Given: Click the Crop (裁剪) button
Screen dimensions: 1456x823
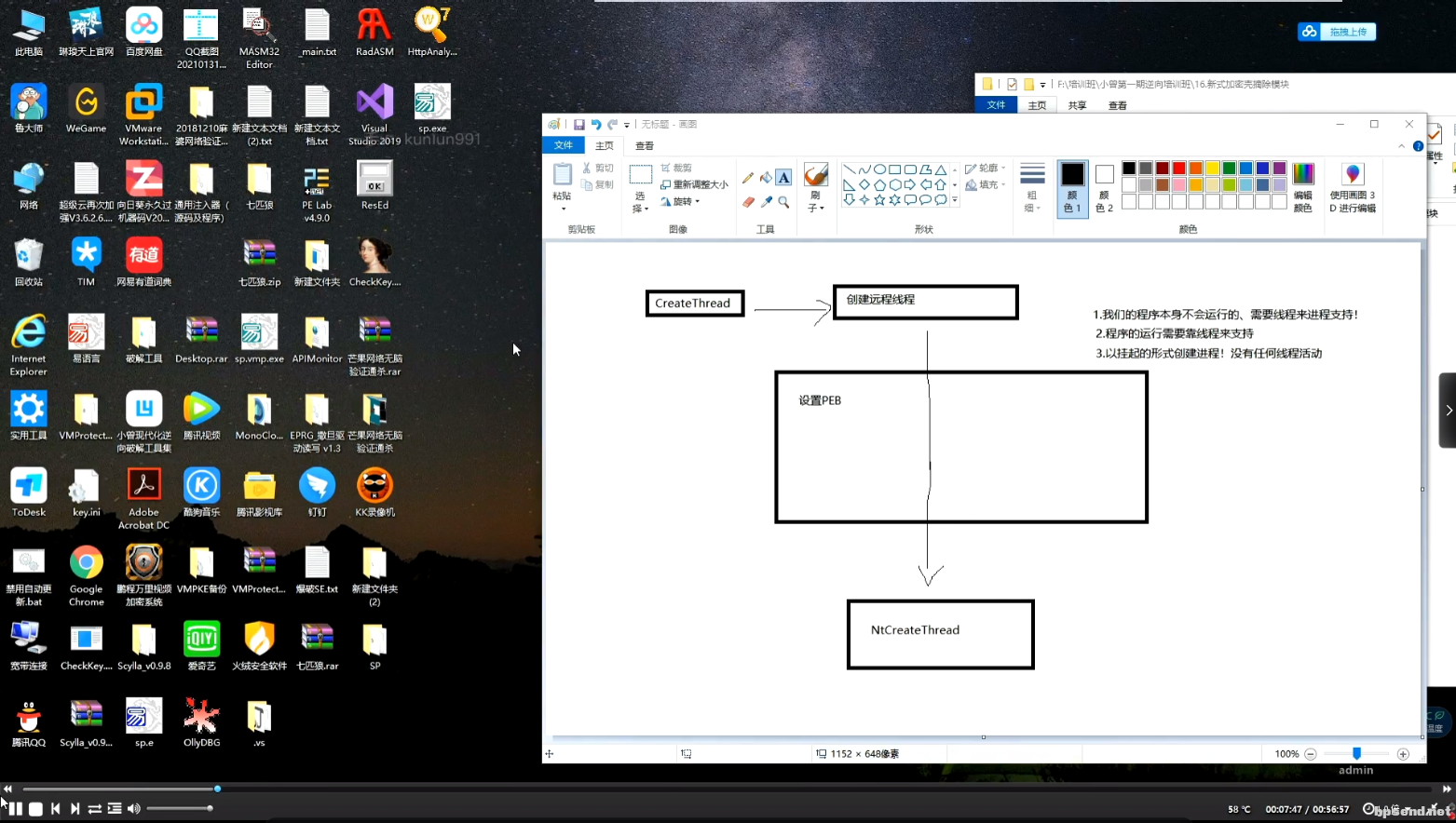Looking at the screenshot, I should click(676, 169).
